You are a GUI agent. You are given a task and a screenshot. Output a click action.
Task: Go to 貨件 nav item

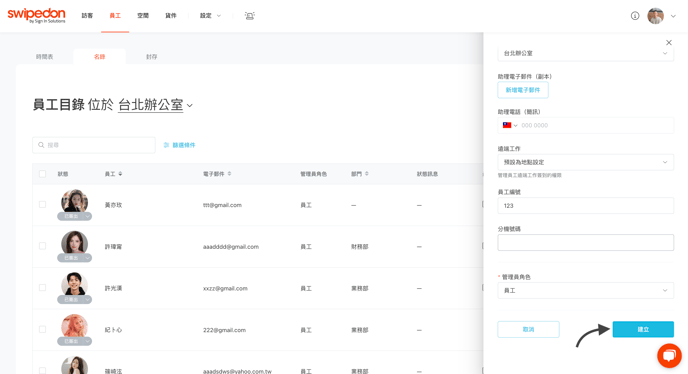tap(171, 16)
